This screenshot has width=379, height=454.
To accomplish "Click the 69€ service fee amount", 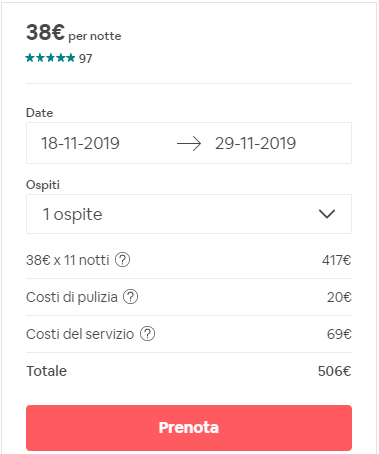I will (339, 334).
